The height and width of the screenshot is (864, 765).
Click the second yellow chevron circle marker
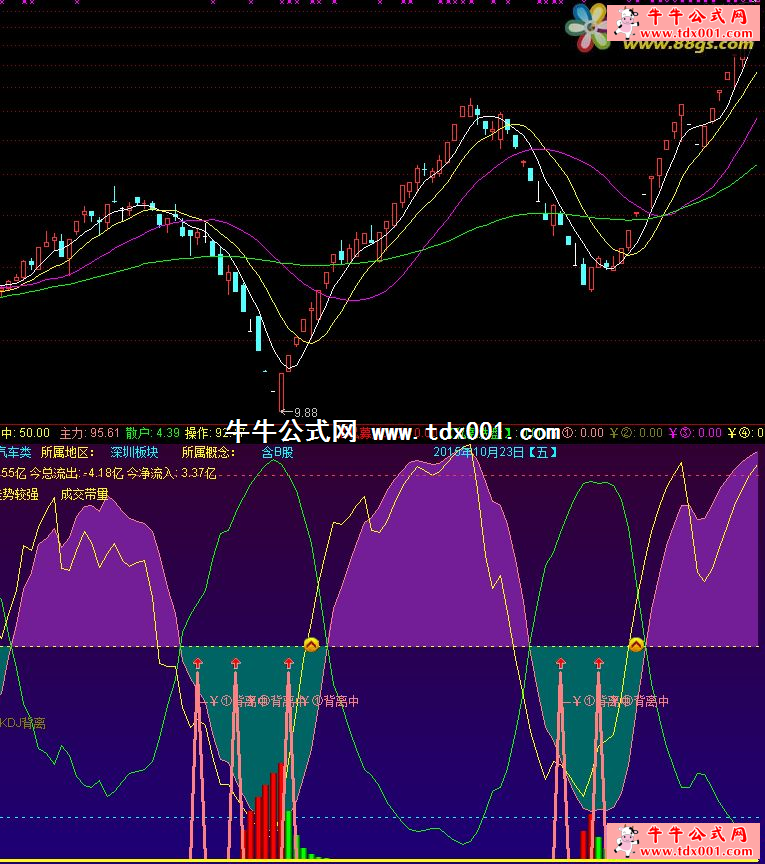pyautogui.click(x=636, y=645)
